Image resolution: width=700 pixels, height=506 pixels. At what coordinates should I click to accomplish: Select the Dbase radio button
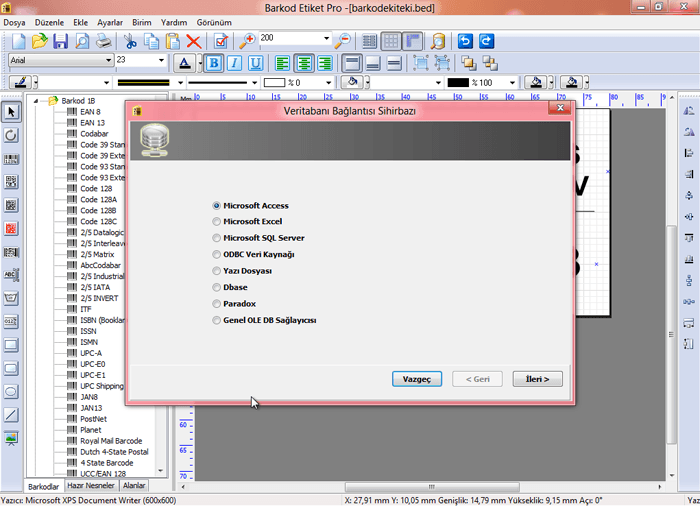tap(217, 287)
